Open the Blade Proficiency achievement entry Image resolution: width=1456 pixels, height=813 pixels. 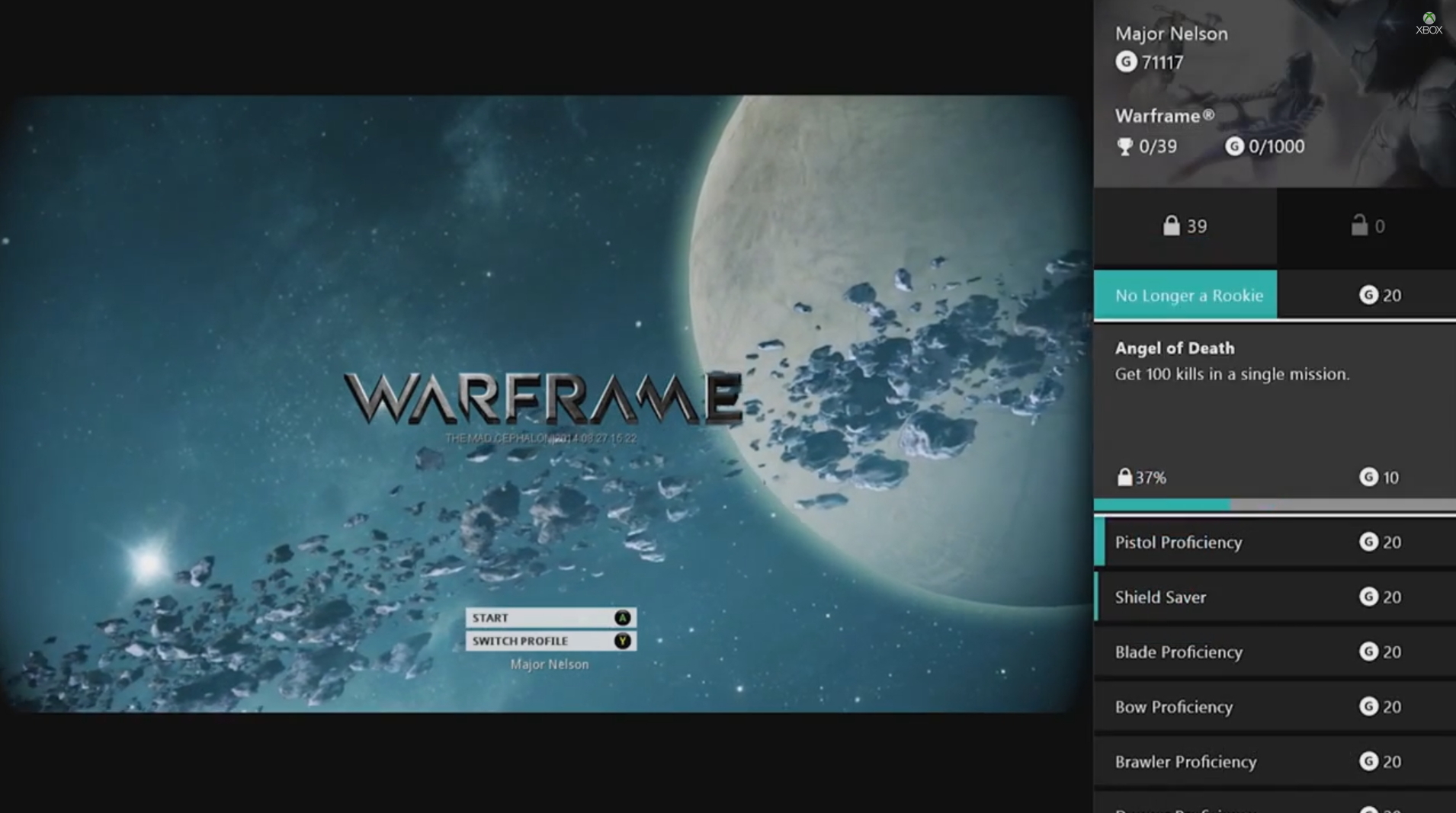(1178, 652)
